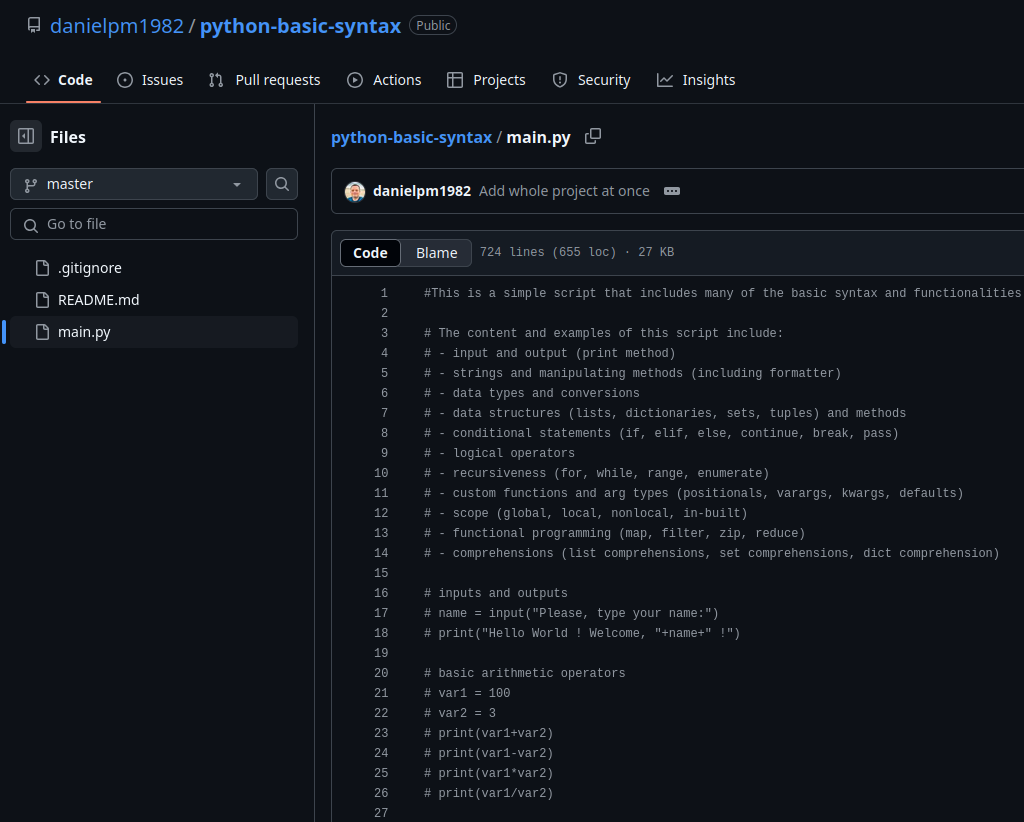Click line number 1 in the code

384,293
